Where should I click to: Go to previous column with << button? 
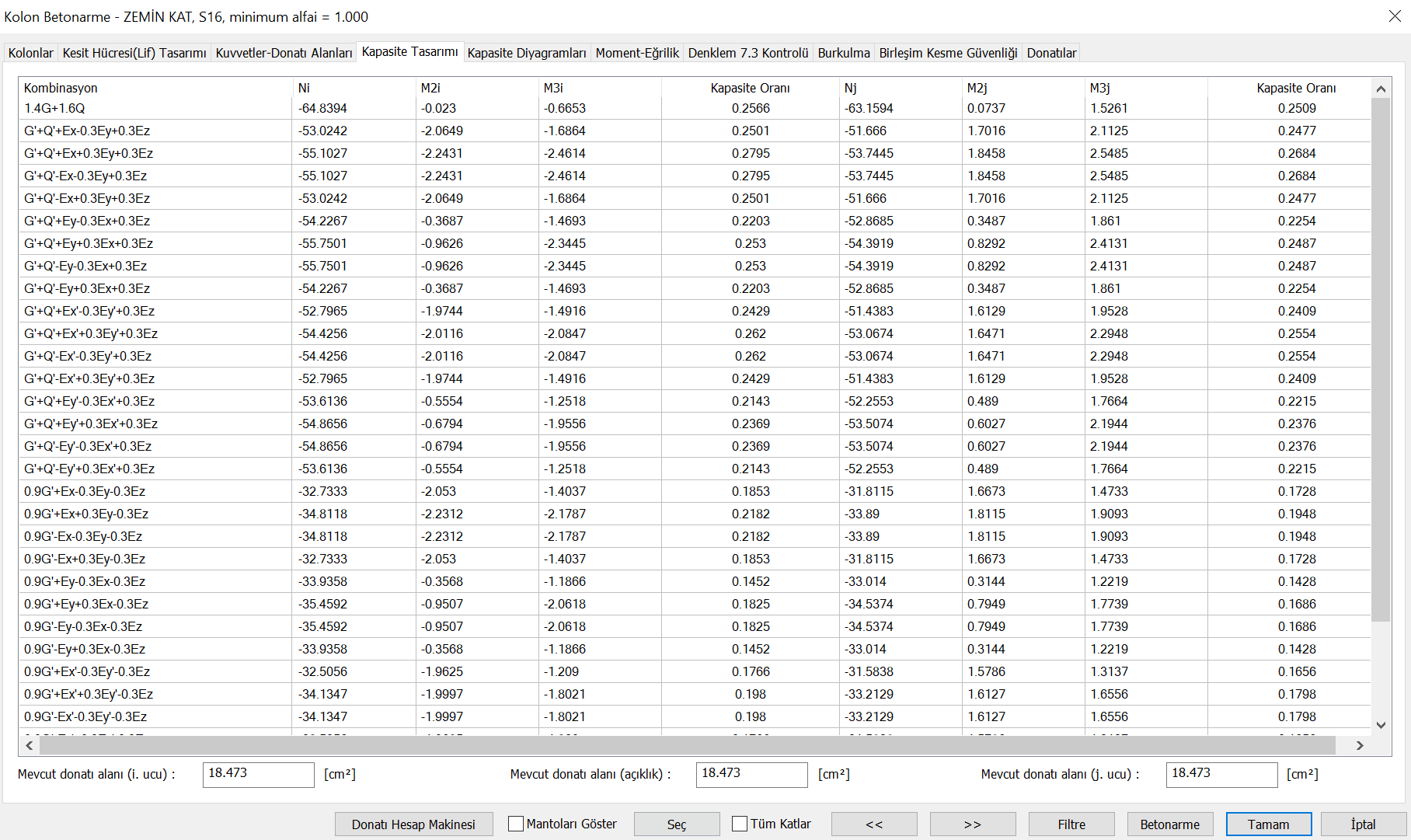(x=874, y=824)
